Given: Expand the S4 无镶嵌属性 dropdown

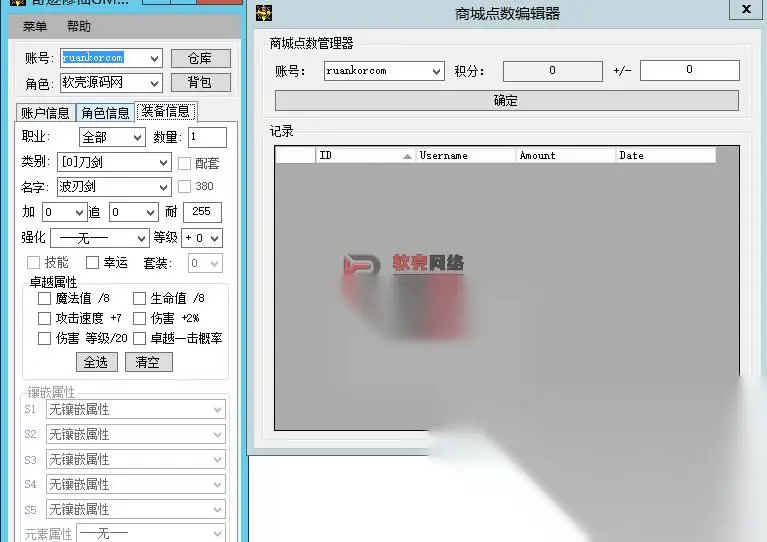Looking at the screenshot, I should pos(218,484).
